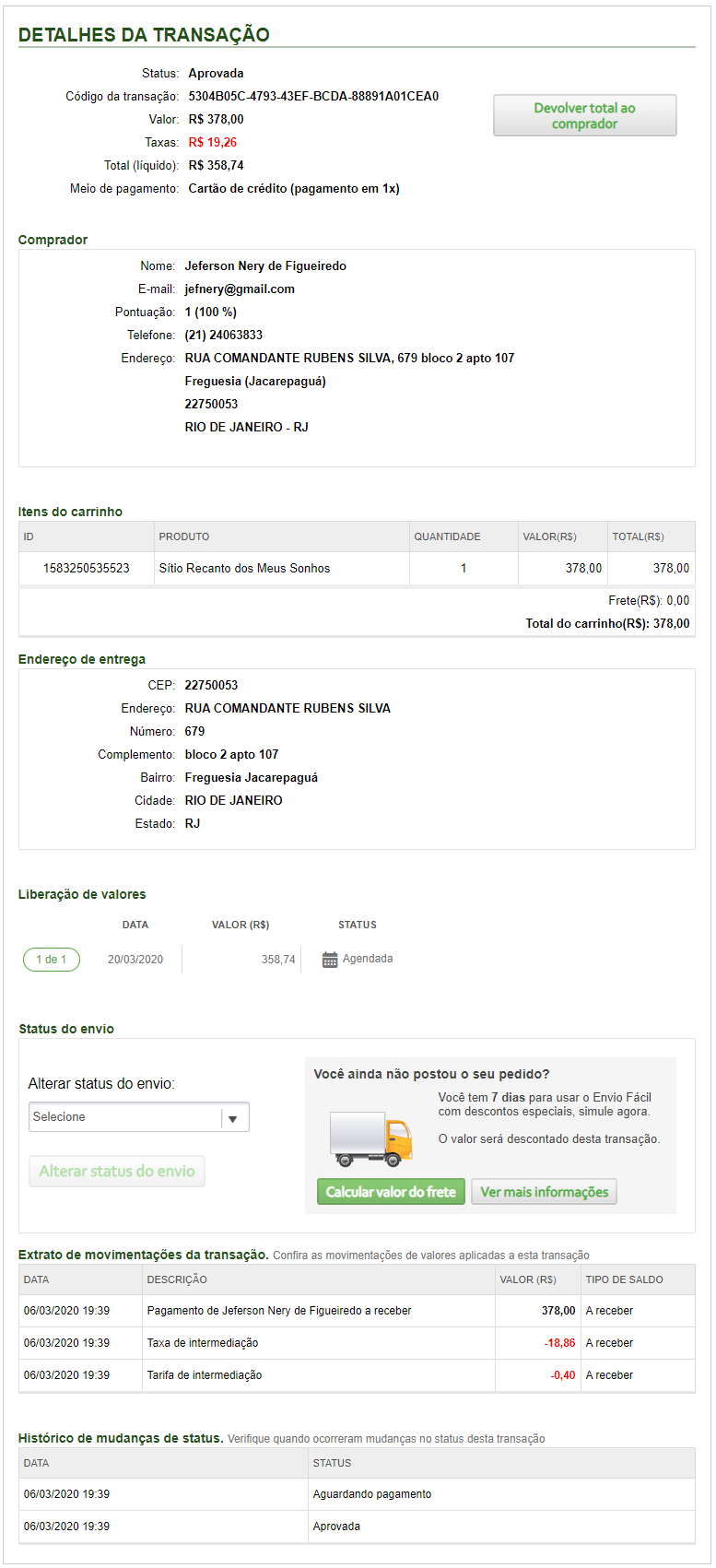Select the "Tarifa de intermediação" row
716x1568 pixels.
[x=205, y=1375]
